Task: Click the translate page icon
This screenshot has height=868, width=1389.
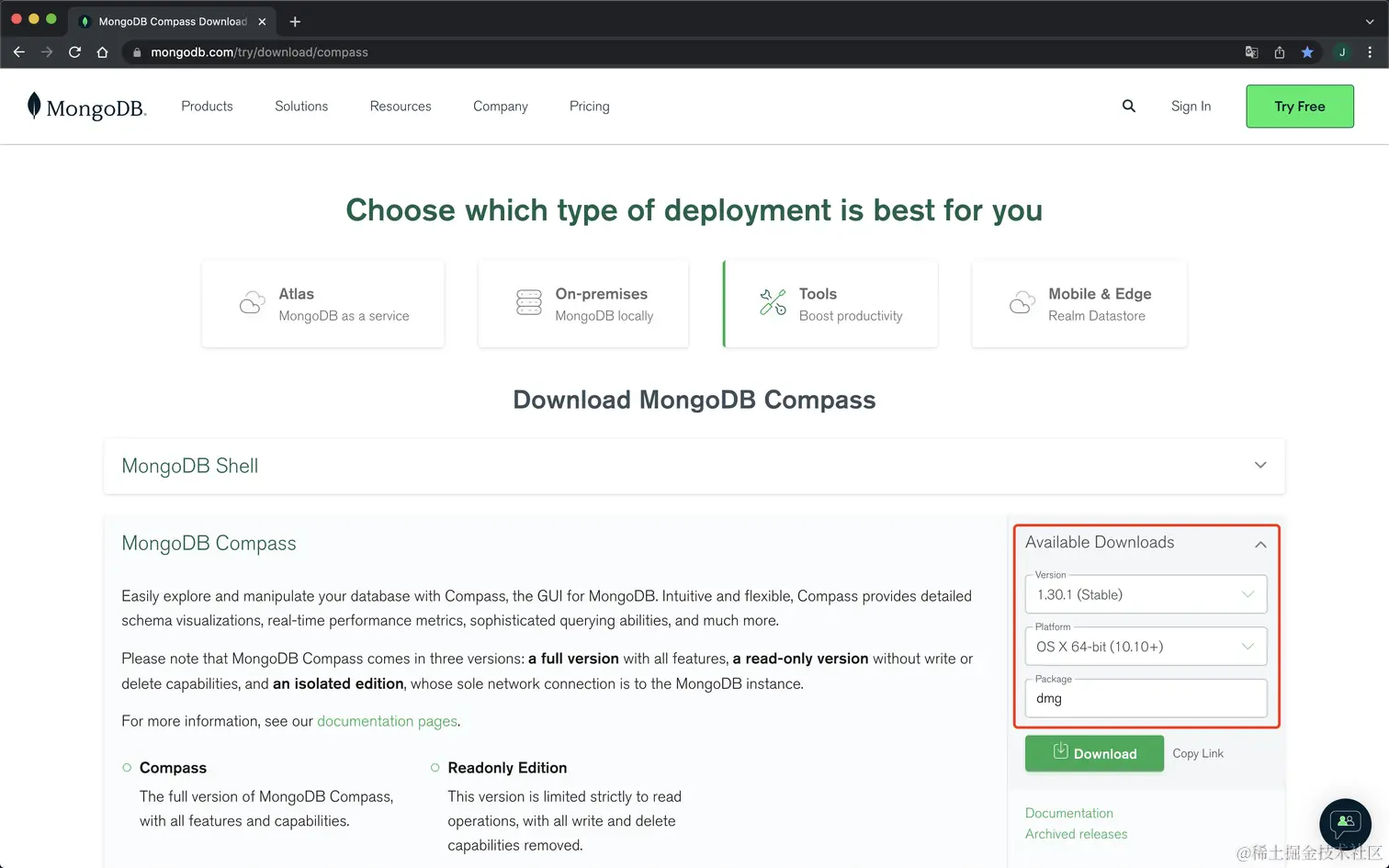Action: (1251, 52)
